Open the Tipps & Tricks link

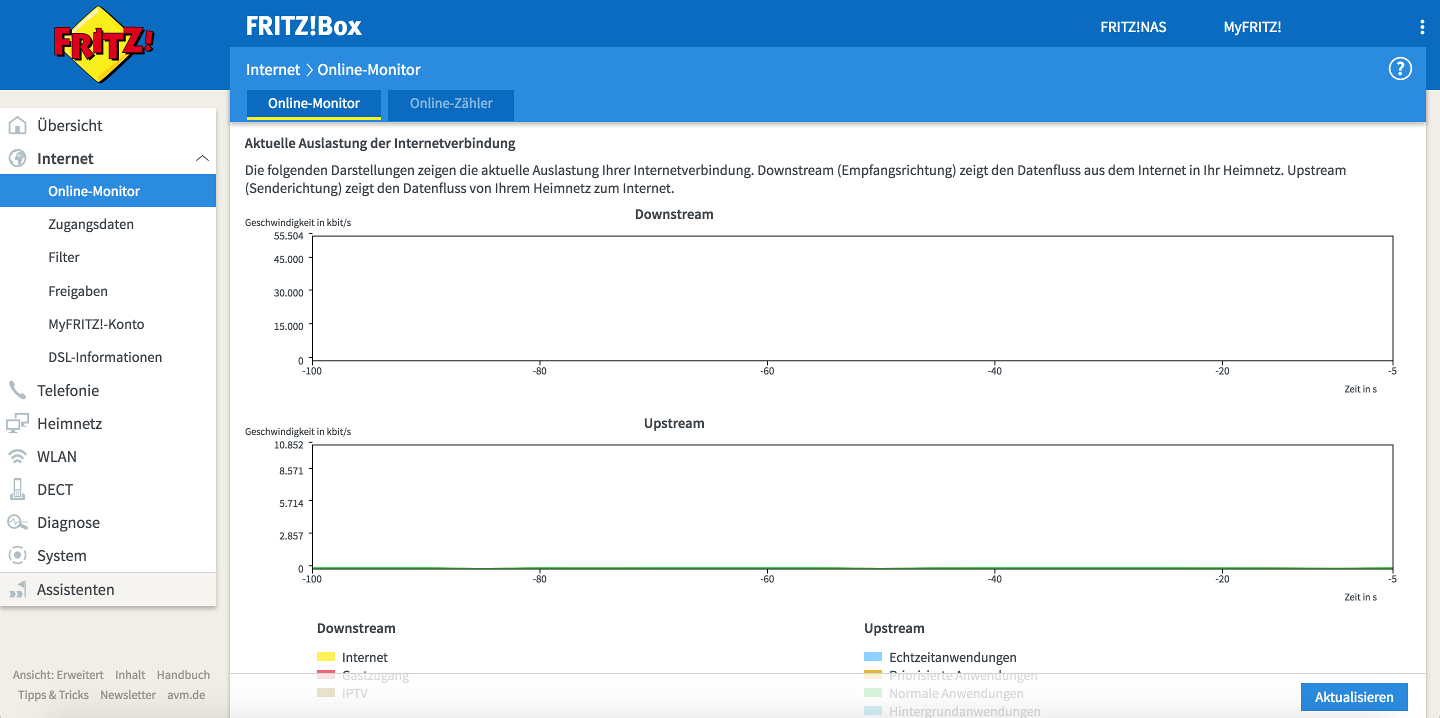coord(53,695)
